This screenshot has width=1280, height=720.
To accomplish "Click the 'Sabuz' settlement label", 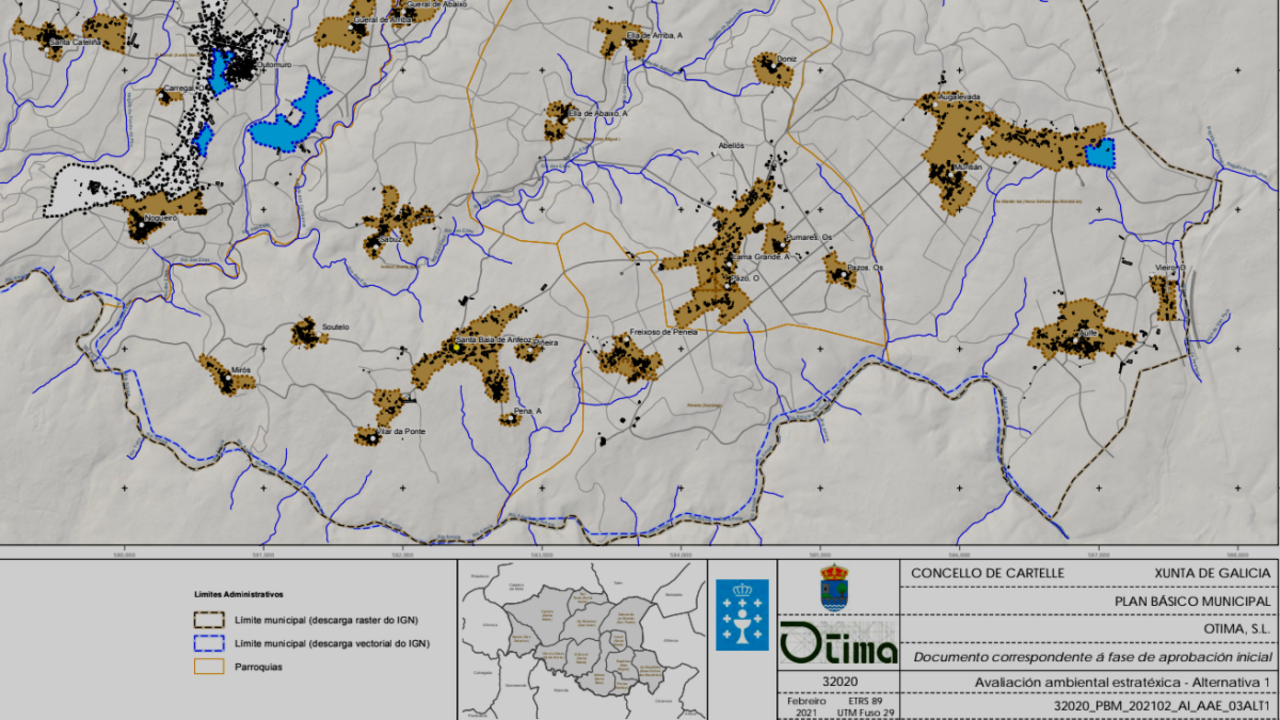I will coord(389,240).
